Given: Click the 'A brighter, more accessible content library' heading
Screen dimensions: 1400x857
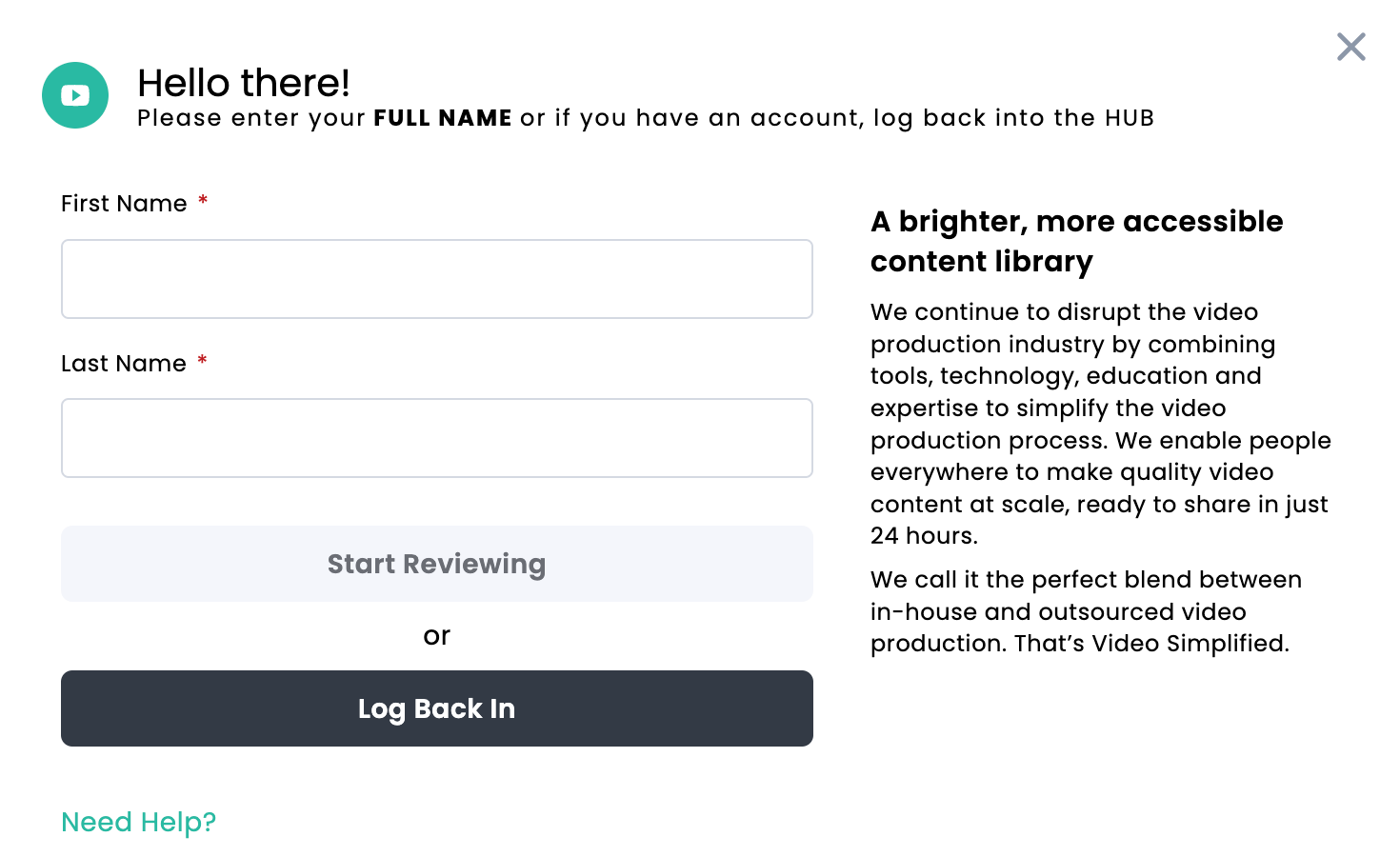Looking at the screenshot, I should coord(1077,241).
